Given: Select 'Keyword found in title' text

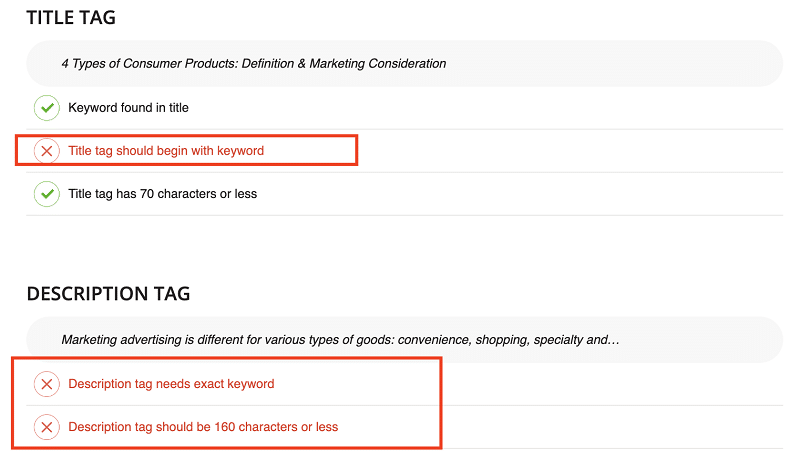Looking at the screenshot, I should pos(129,108).
